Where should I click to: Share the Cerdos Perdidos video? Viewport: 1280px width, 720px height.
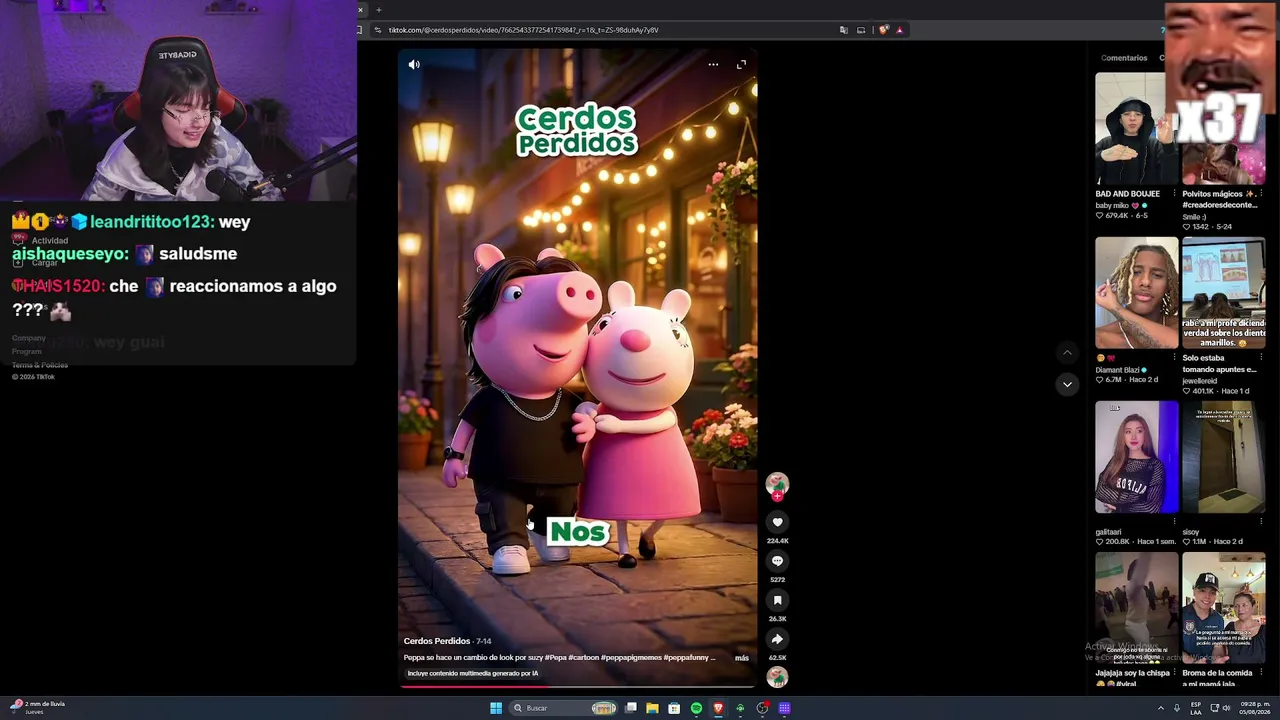coord(777,639)
